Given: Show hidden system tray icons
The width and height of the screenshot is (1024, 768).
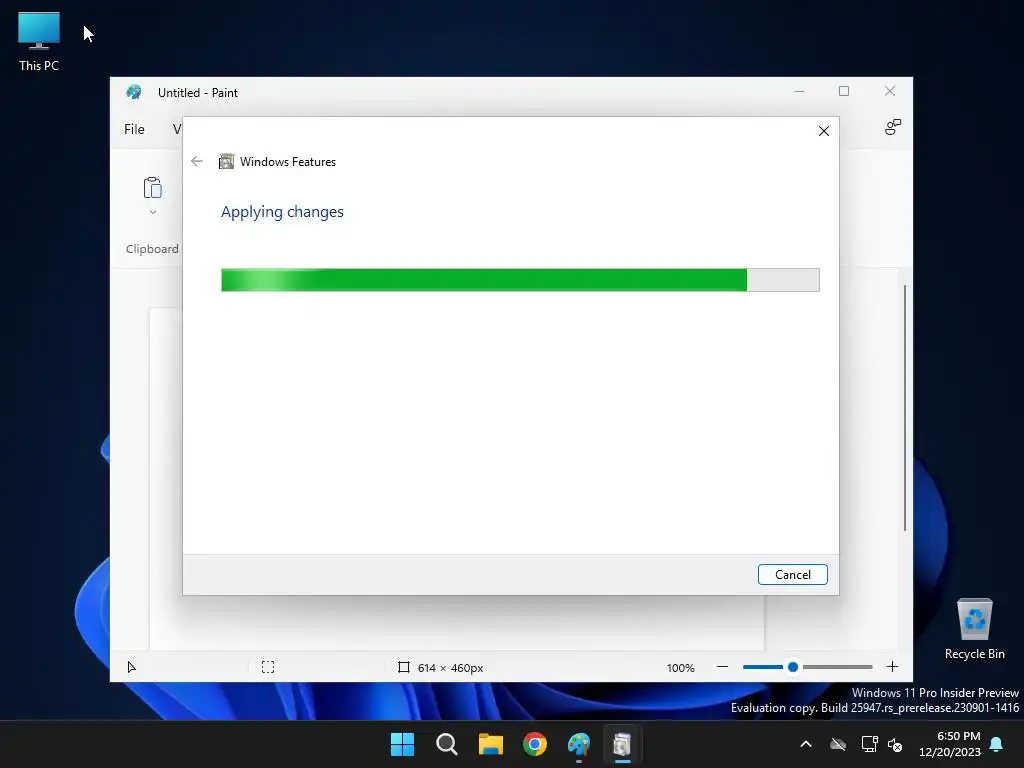Looking at the screenshot, I should (x=806, y=744).
